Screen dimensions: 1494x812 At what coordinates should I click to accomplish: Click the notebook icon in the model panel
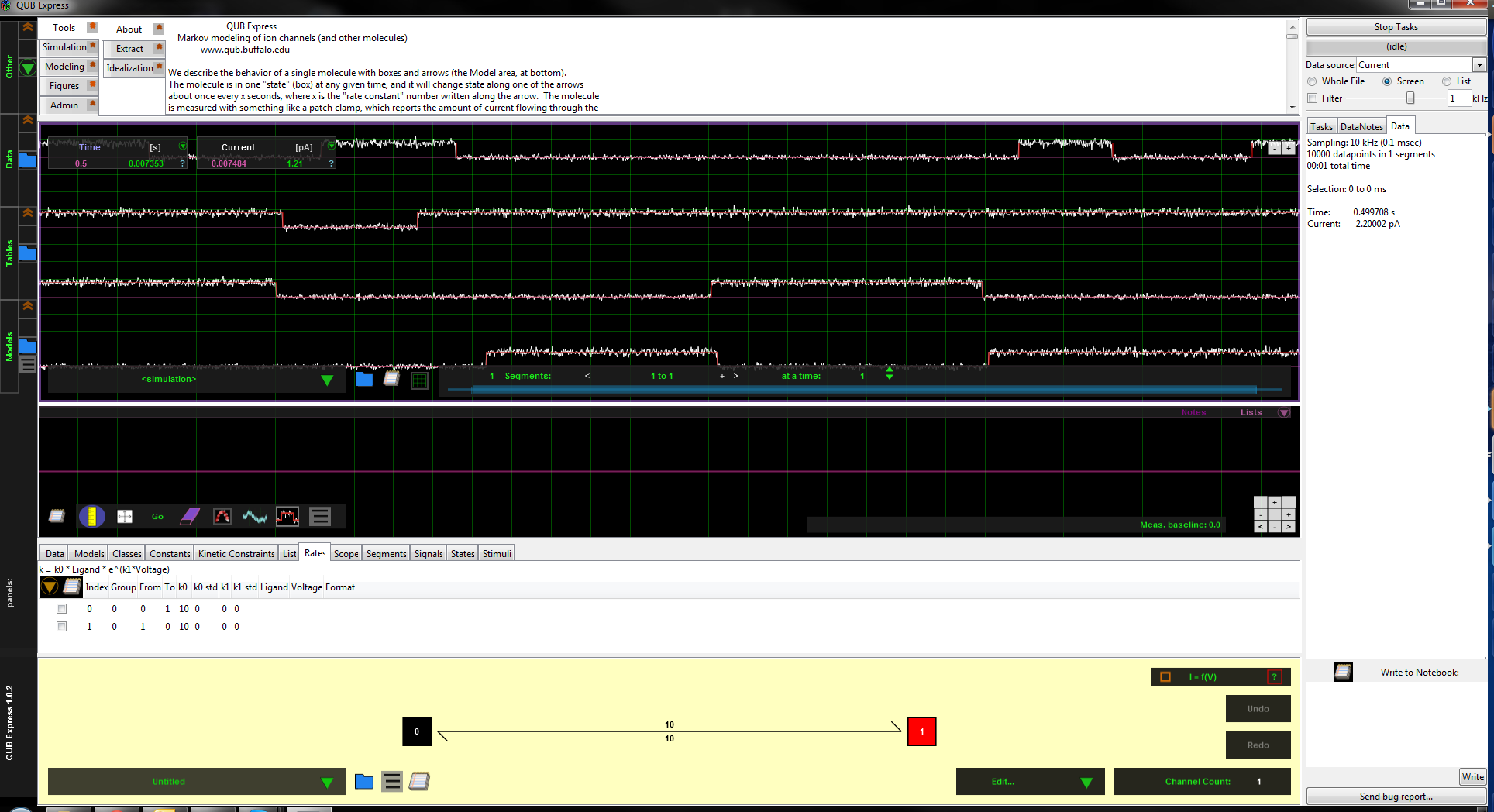tap(419, 782)
